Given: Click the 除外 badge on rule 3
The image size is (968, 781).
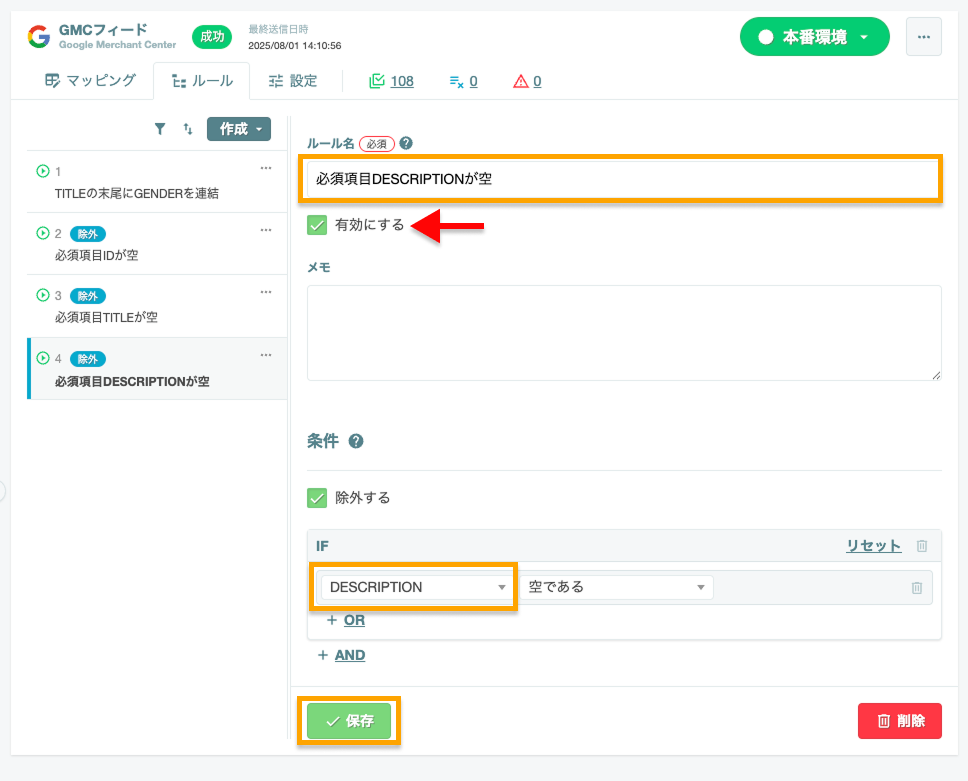Looking at the screenshot, I should point(88,296).
